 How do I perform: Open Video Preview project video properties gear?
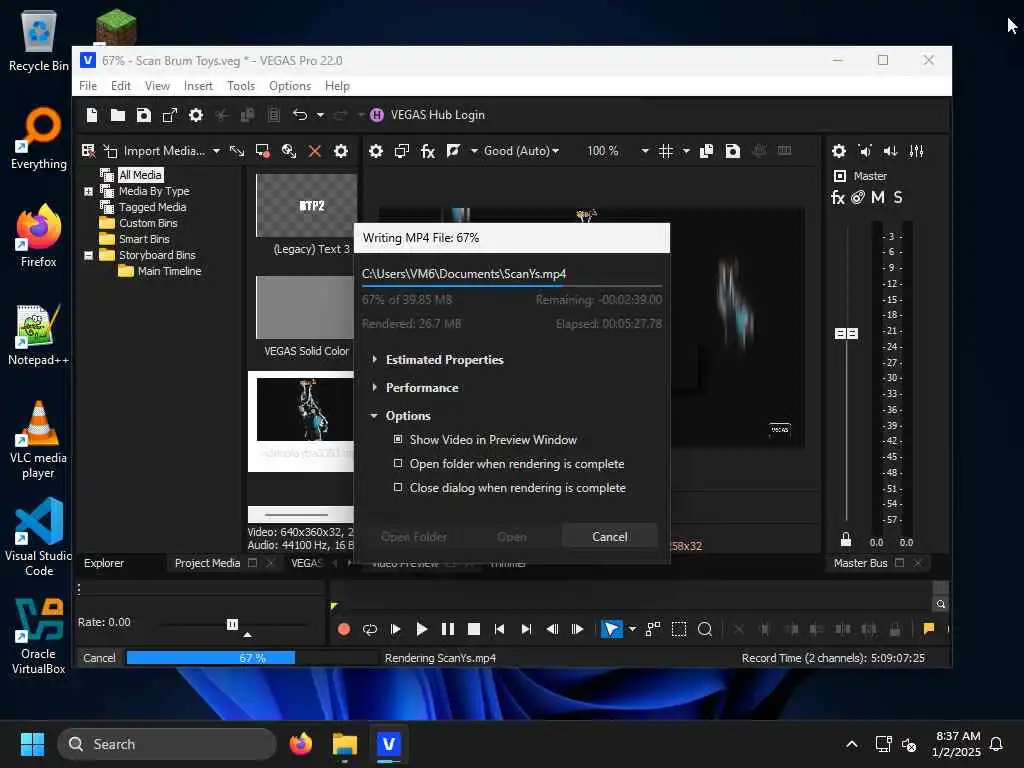click(x=376, y=151)
